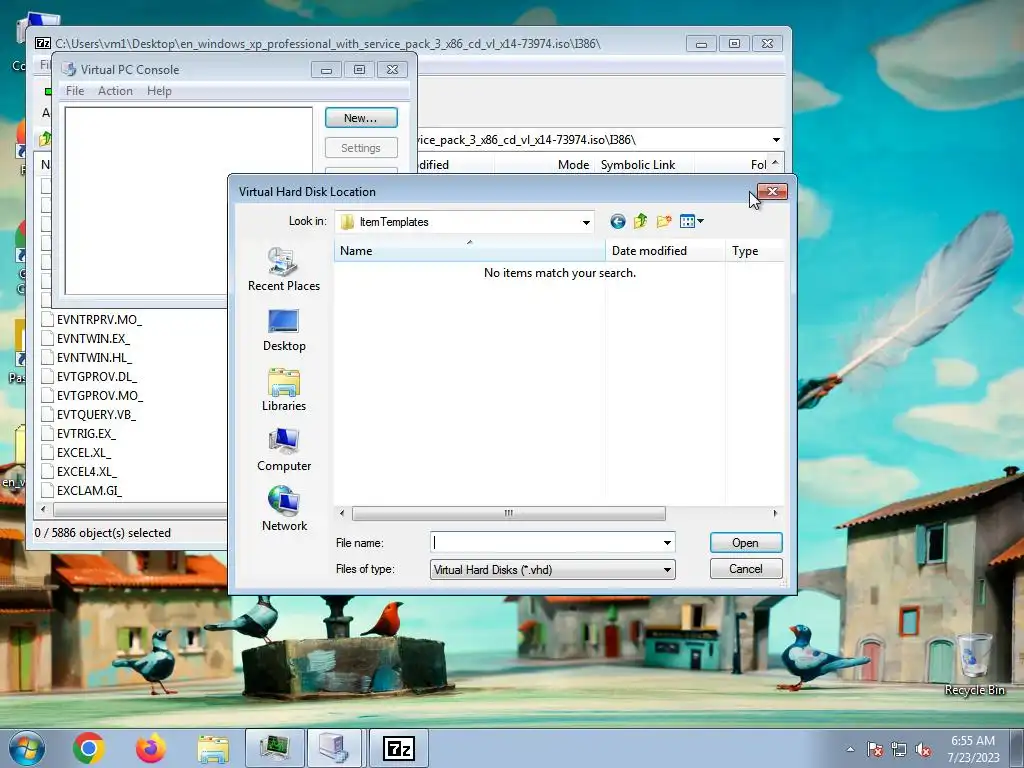Open the View menu icon in dialog
Image resolution: width=1024 pixels, height=768 pixels.
[687, 221]
